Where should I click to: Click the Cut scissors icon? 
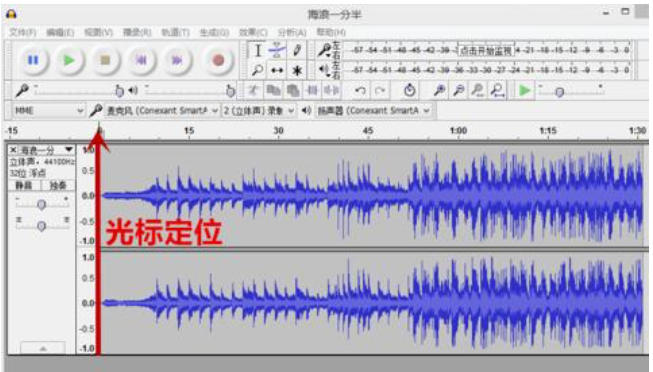(253, 90)
